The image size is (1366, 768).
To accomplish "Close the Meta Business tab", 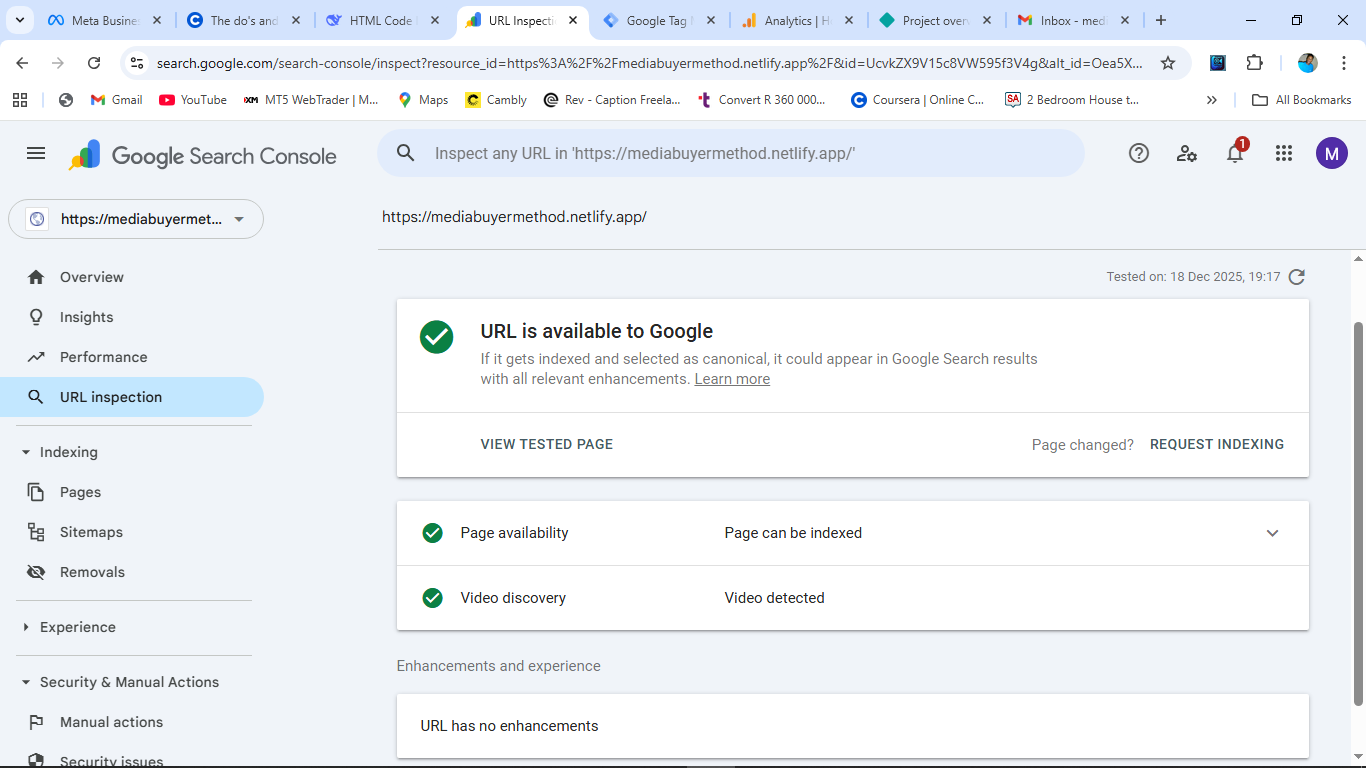I will tap(157, 20).
